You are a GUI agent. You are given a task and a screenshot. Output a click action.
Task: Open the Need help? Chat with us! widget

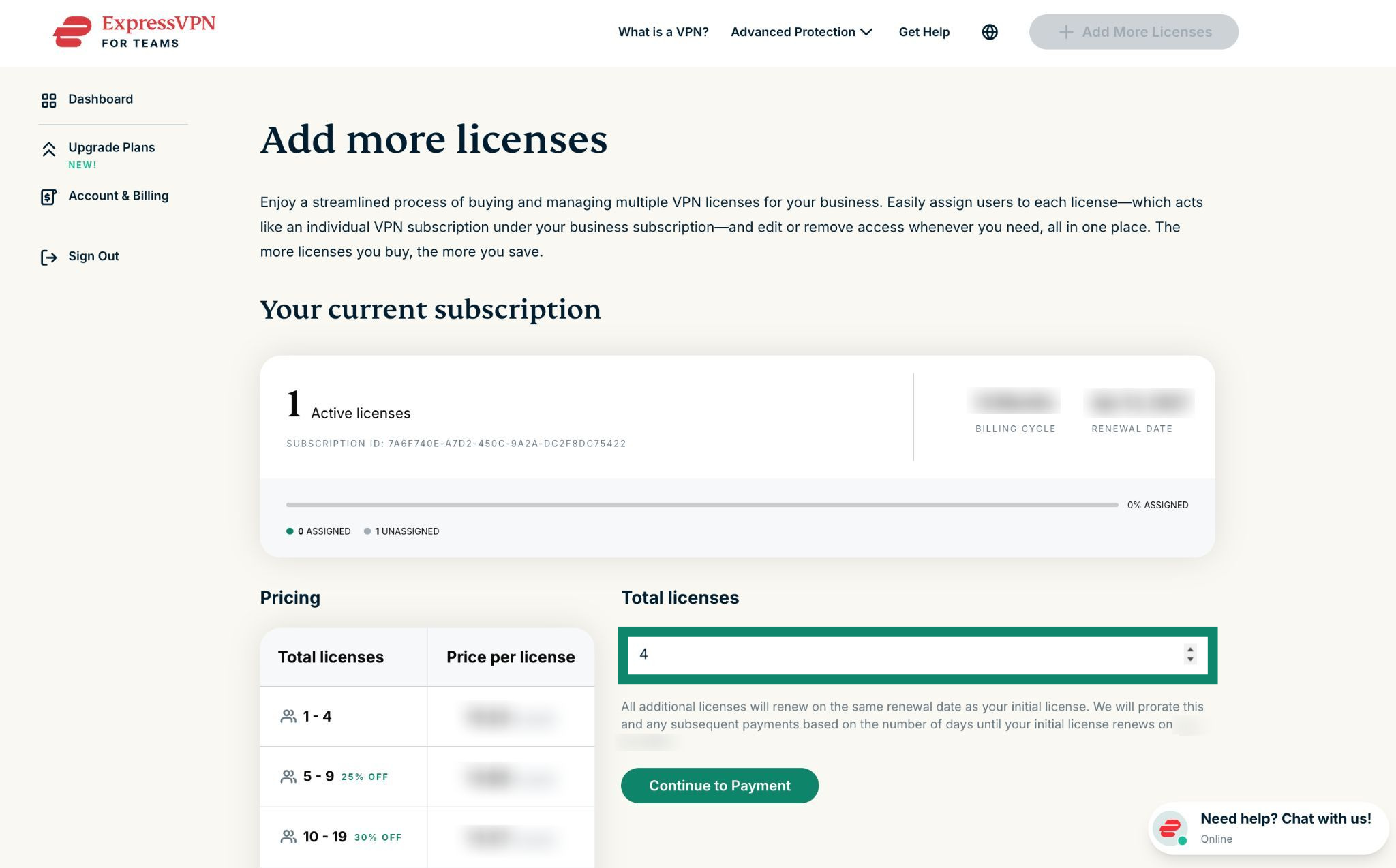click(x=1269, y=828)
